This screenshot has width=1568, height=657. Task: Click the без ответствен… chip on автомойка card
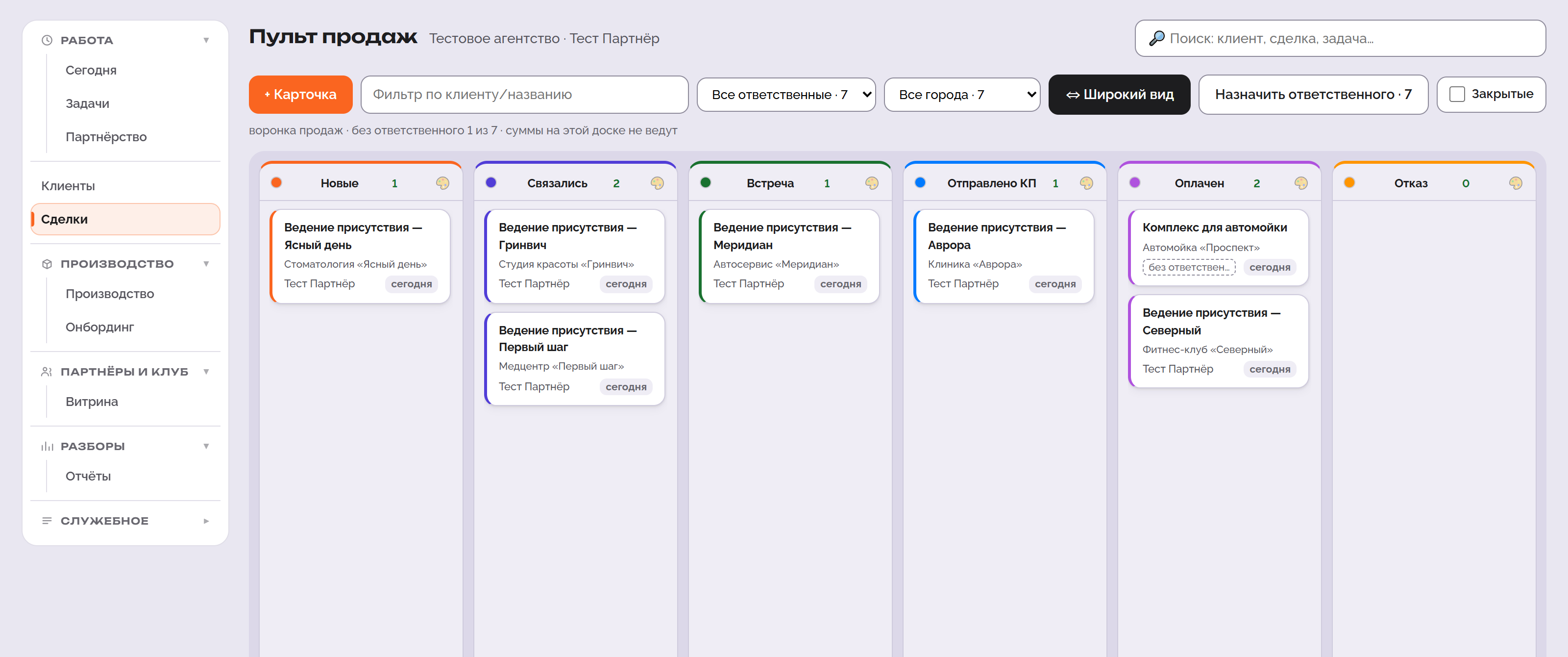click(x=1189, y=267)
